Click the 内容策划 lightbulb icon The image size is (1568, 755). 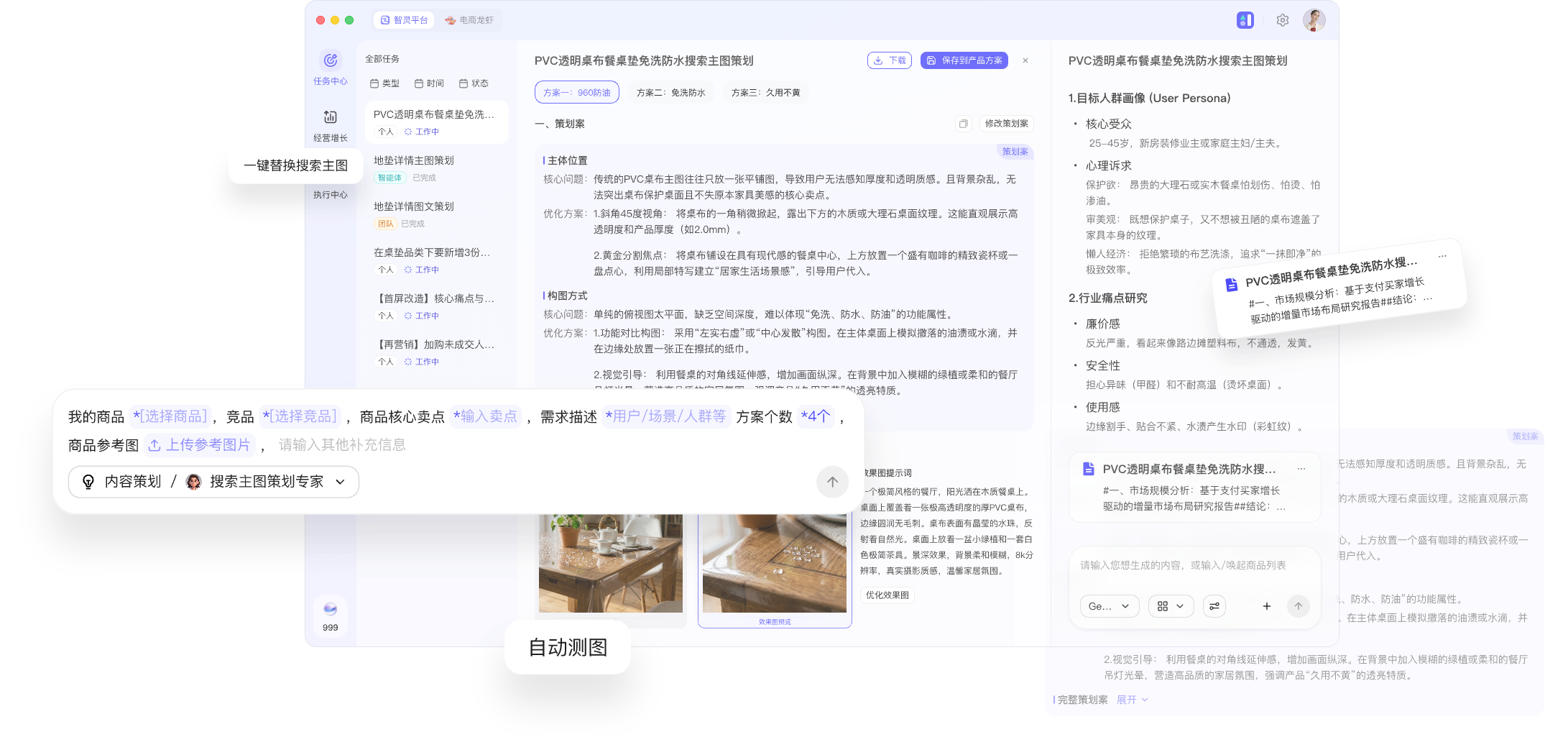[88, 482]
